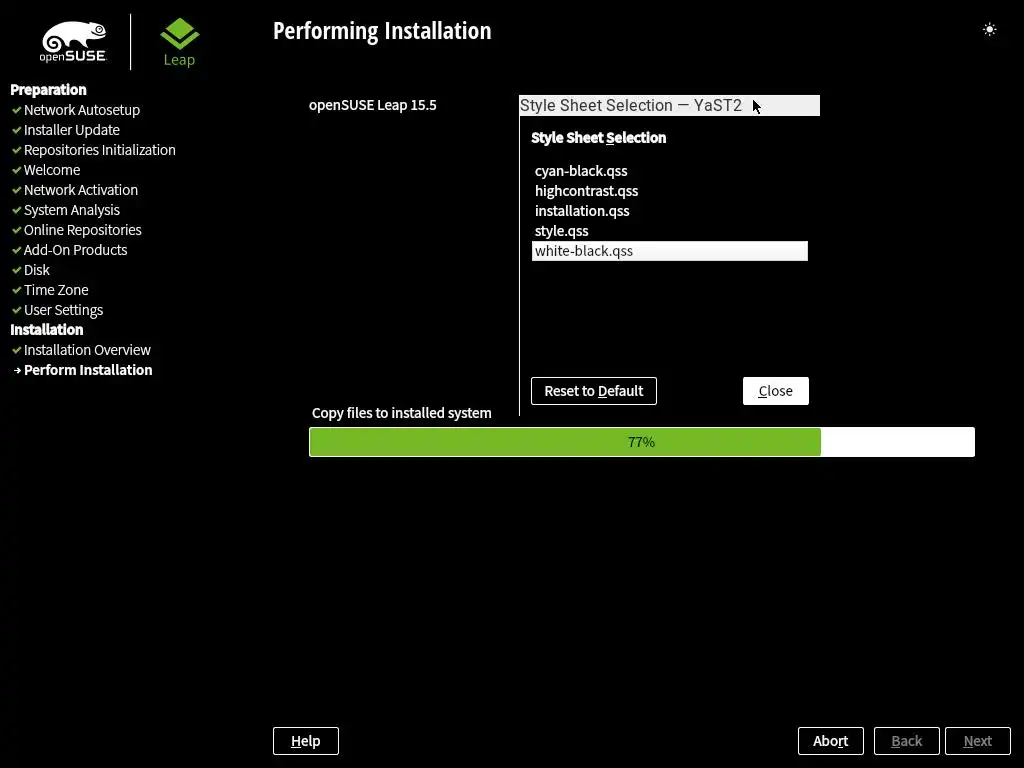Abort the installation
This screenshot has width=1024, height=768.
830,741
